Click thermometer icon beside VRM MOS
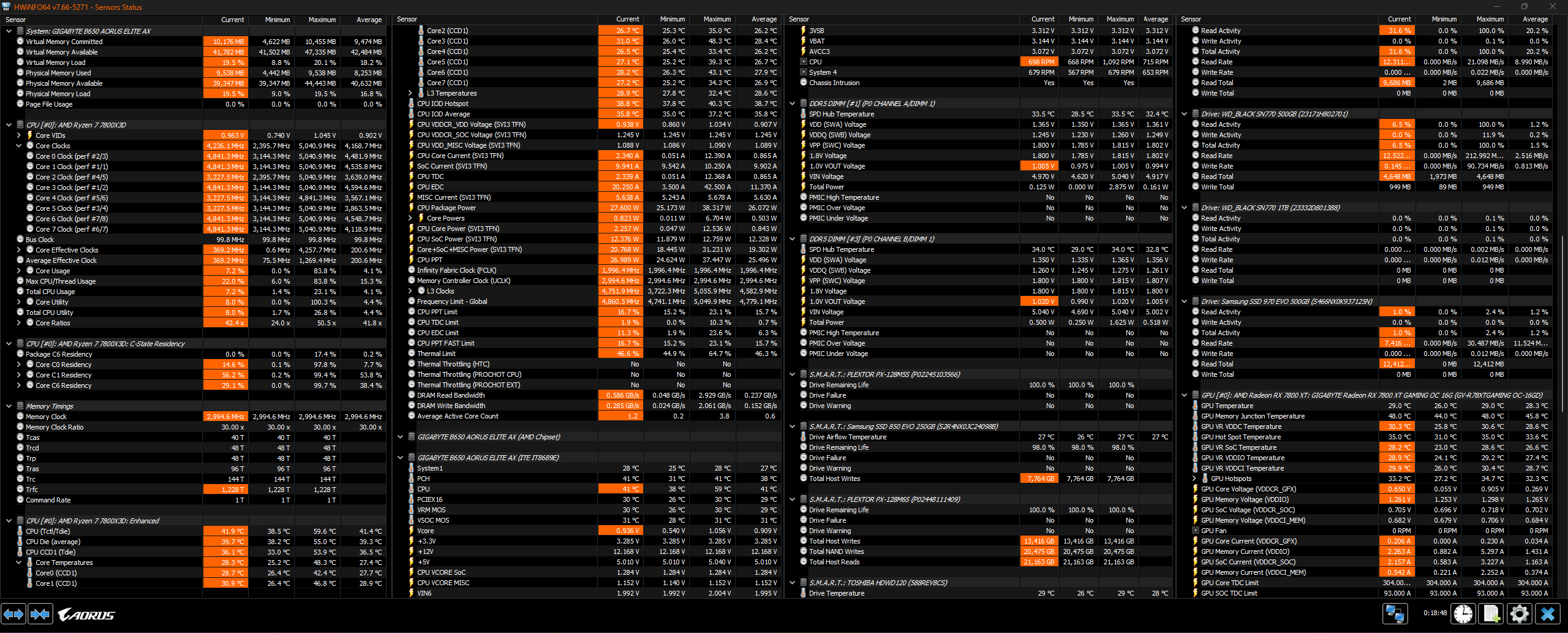 (x=412, y=510)
